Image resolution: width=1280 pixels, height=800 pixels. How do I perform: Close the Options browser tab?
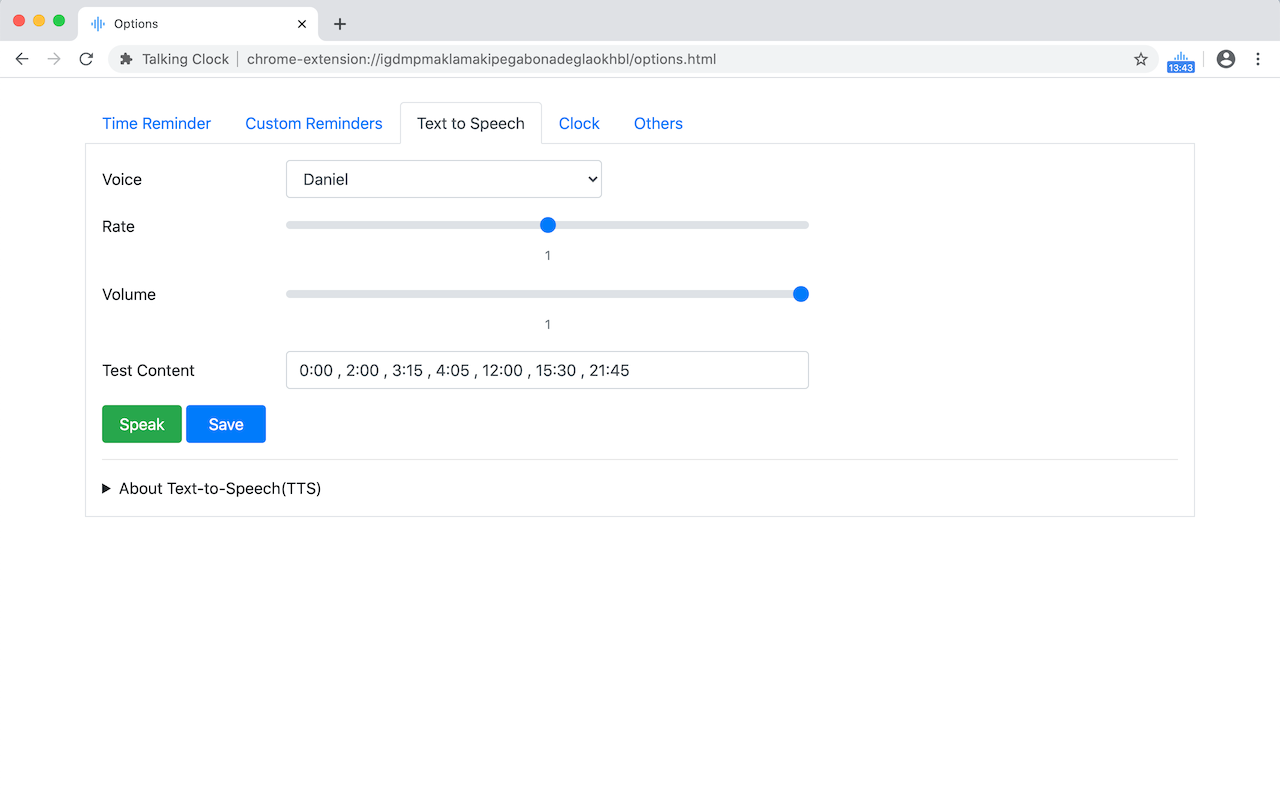click(x=302, y=24)
